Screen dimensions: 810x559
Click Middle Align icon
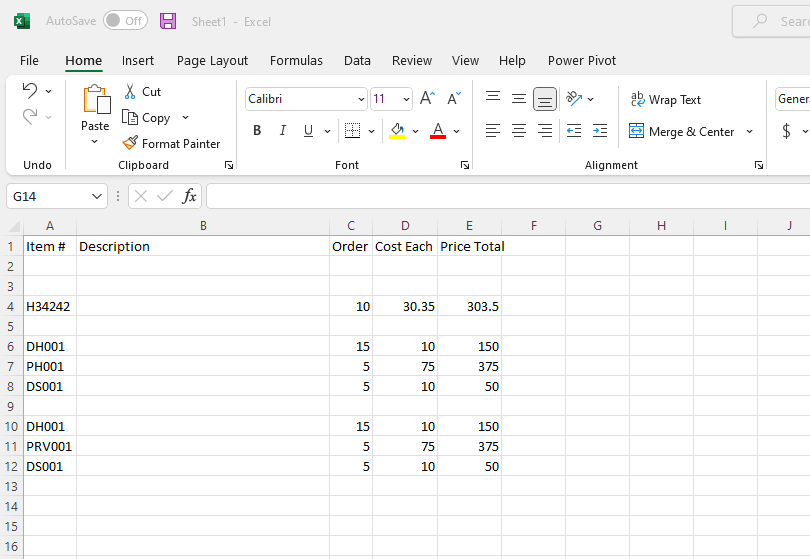519,98
